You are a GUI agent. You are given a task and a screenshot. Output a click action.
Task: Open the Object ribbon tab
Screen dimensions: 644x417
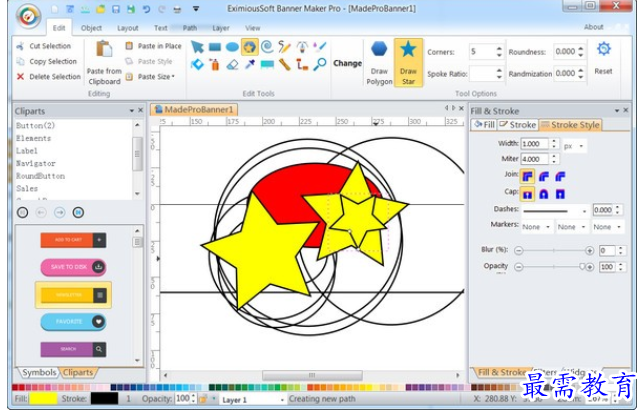pos(91,28)
